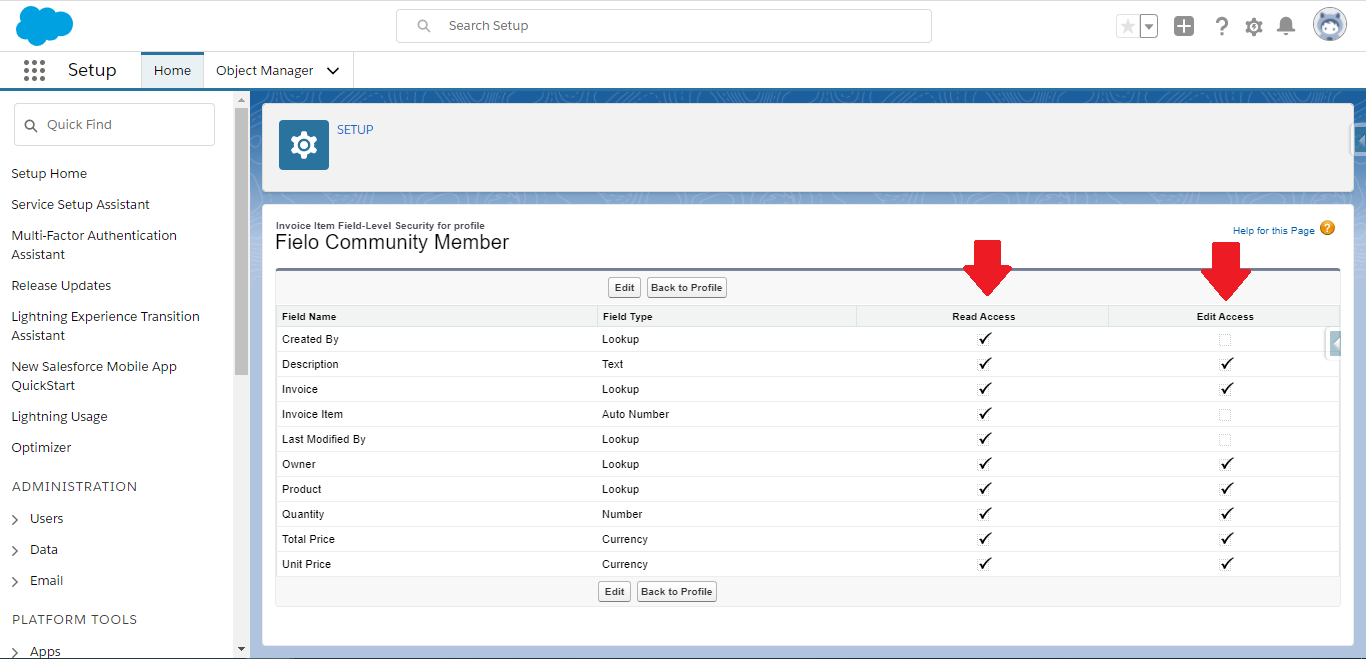Click the magnifier icon in Search Setup
1366x659 pixels.
[424, 26]
